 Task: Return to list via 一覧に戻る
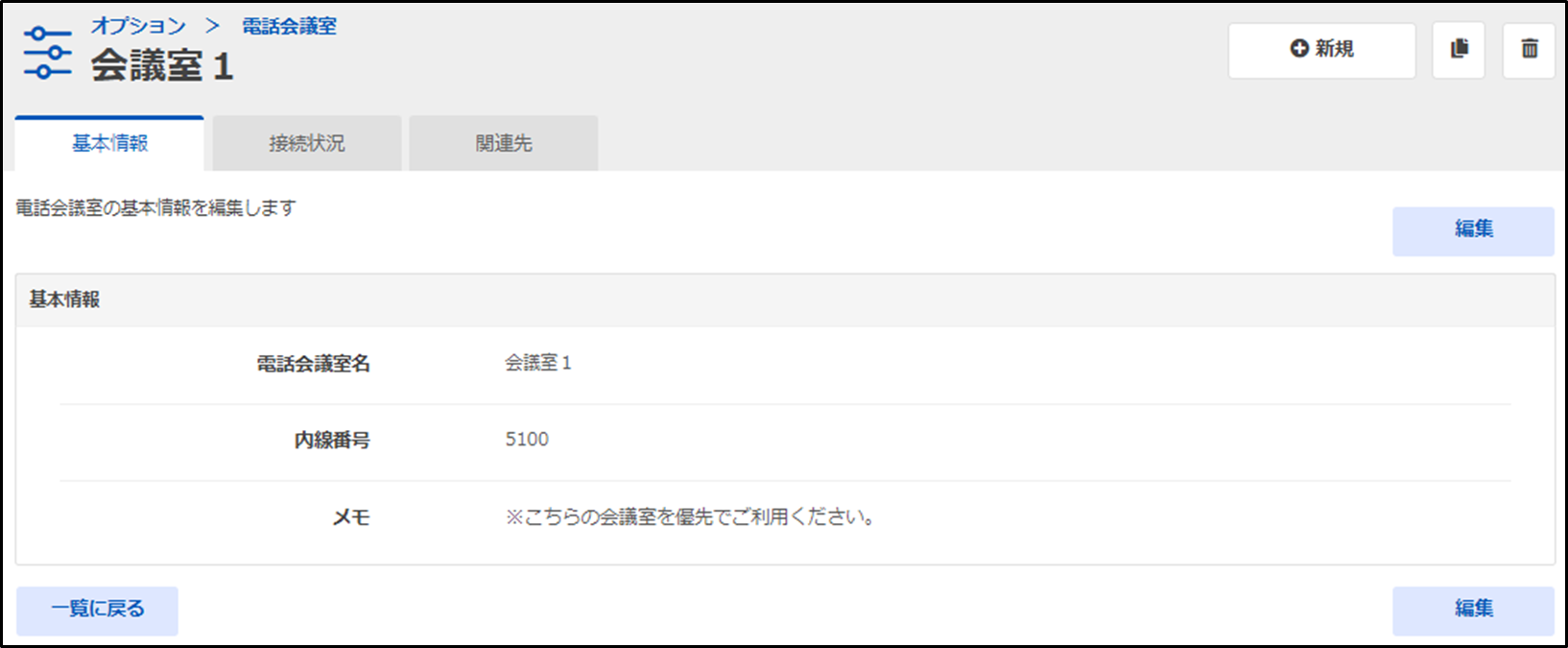97,610
